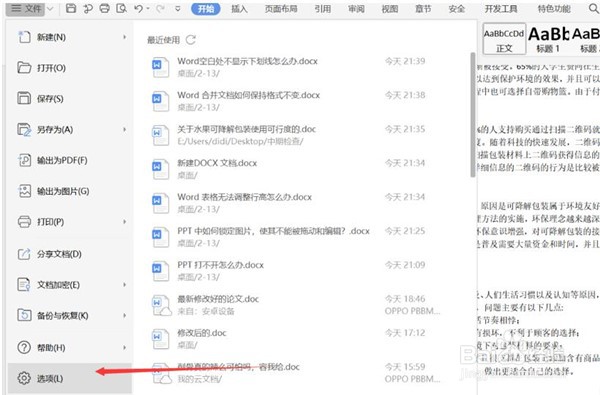Click the 帮助 question mark icon
Image resolution: width=600 pixels, height=395 pixels.
pyautogui.click(x=24, y=348)
